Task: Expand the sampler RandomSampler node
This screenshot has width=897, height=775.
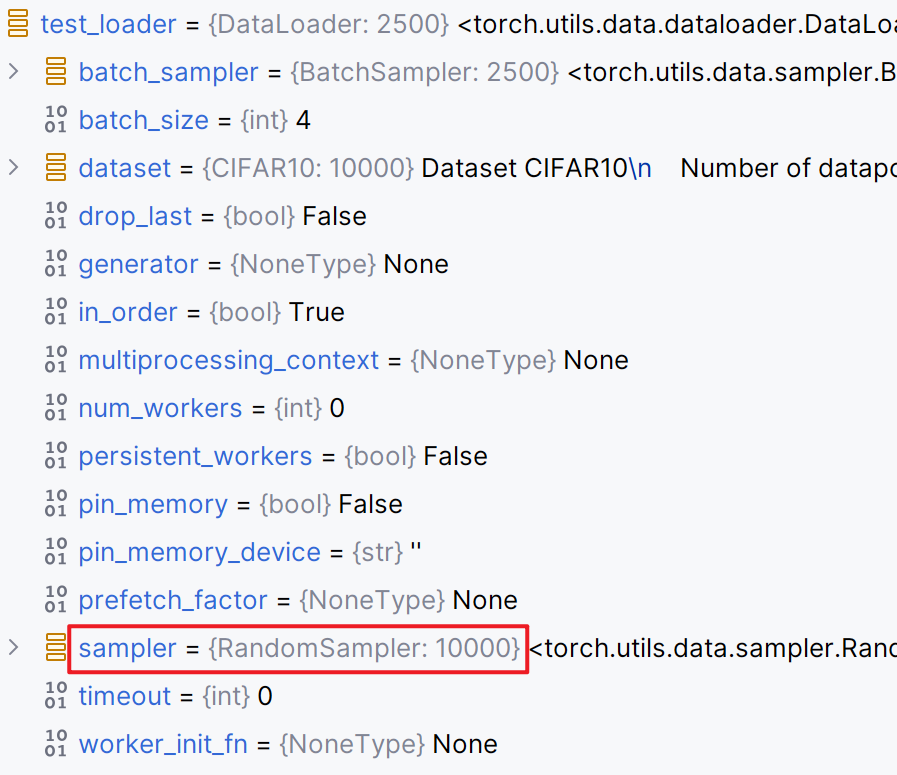Action: (14, 647)
